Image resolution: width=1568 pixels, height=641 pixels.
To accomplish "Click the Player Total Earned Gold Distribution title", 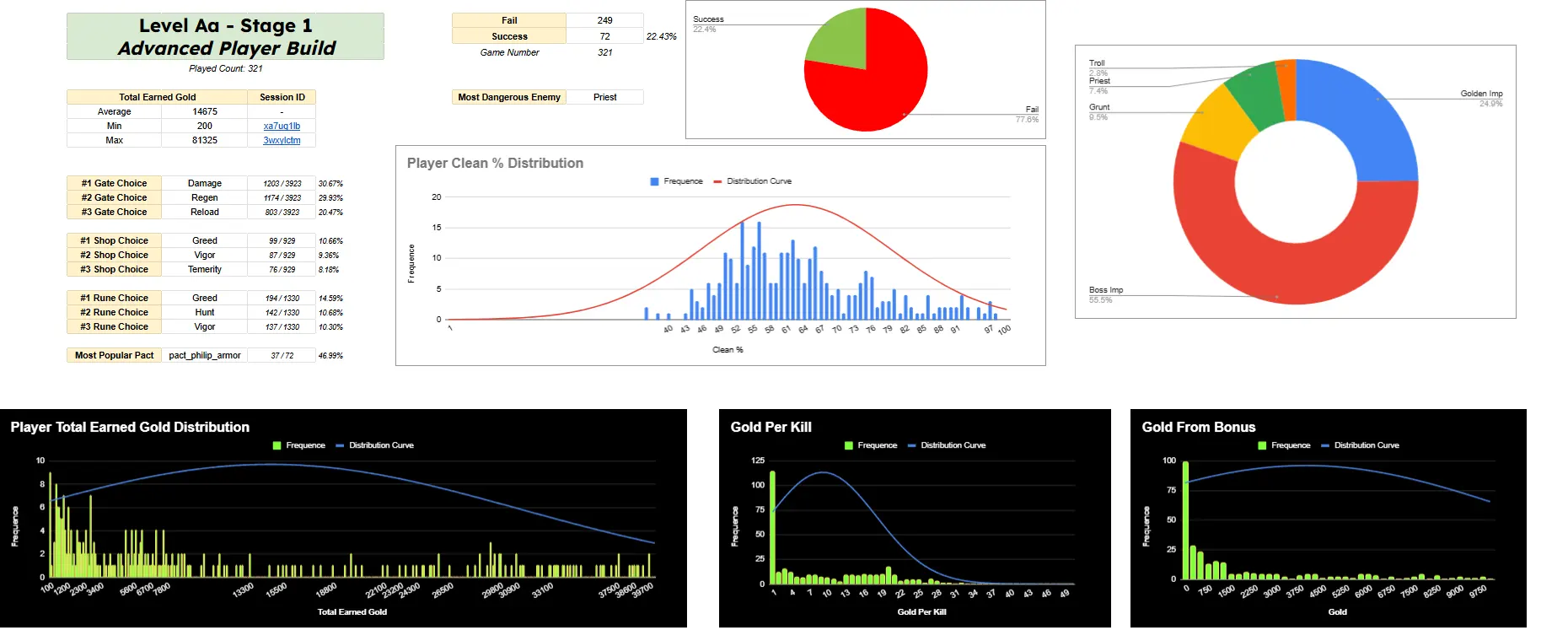I will (130, 427).
